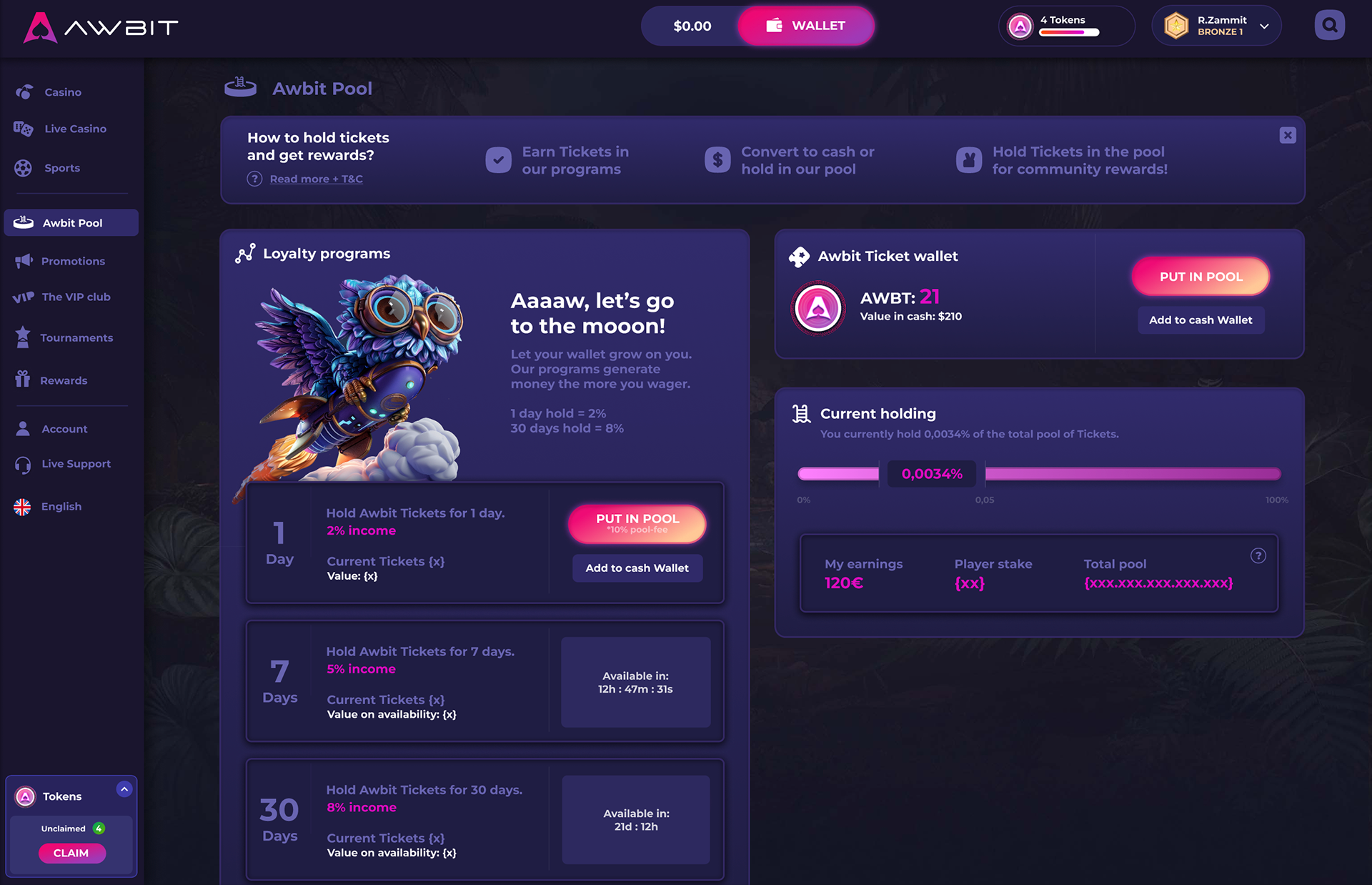Open the Promotions megaphone item
The width and height of the screenshot is (1372, 885).
[x=59, y=261]
